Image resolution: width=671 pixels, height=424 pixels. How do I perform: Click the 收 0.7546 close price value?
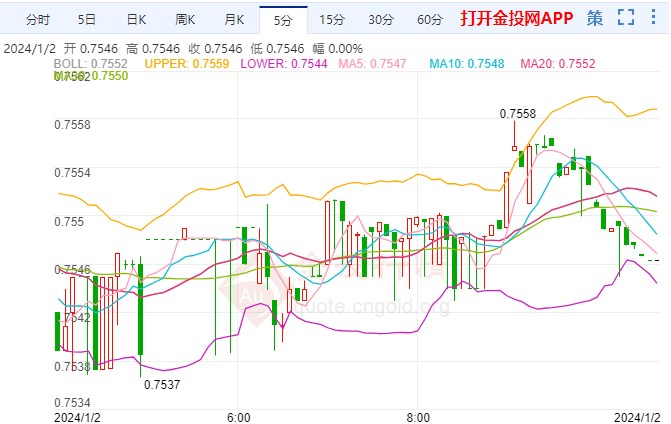(215, 49)
